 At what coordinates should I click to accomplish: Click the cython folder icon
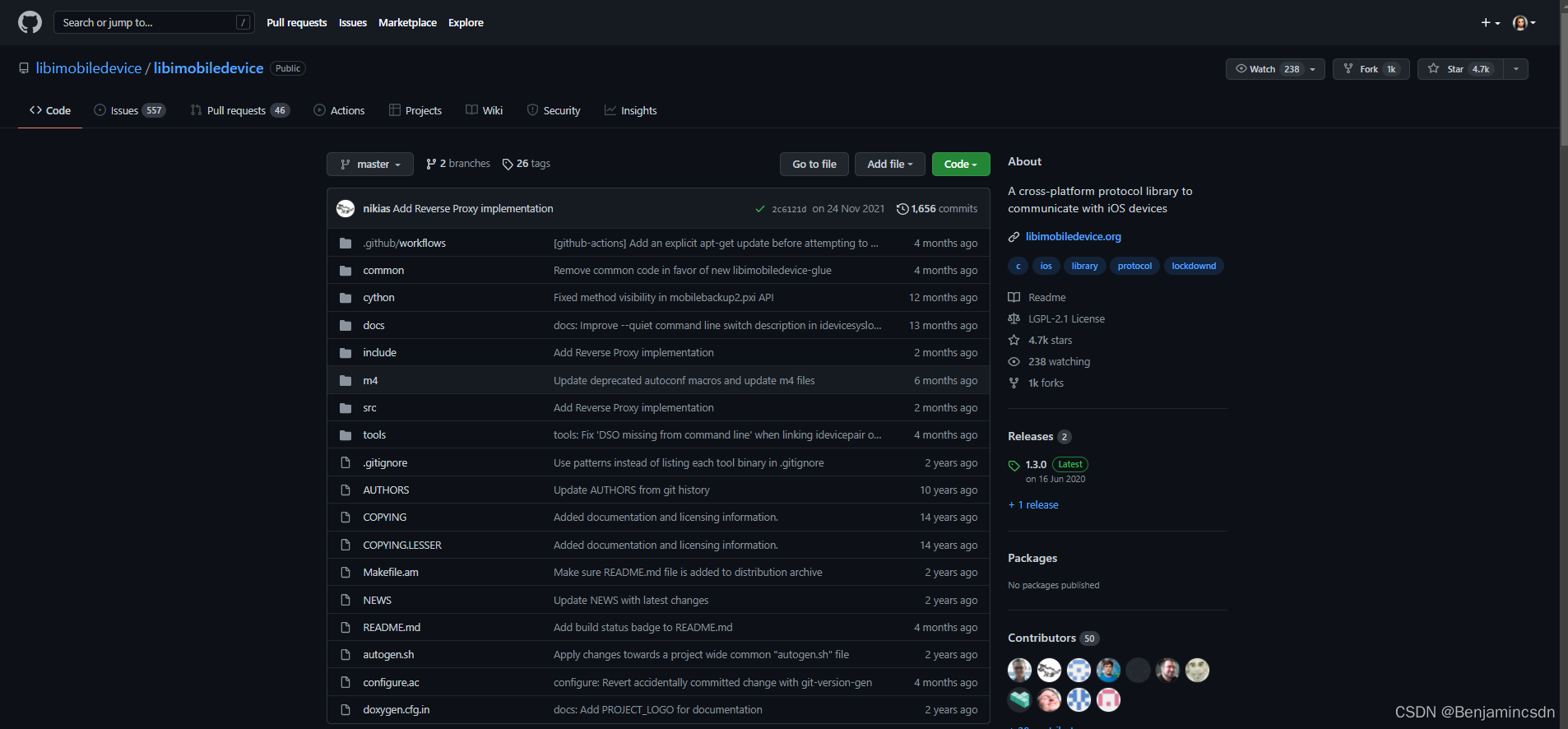[x=346, y=298]
